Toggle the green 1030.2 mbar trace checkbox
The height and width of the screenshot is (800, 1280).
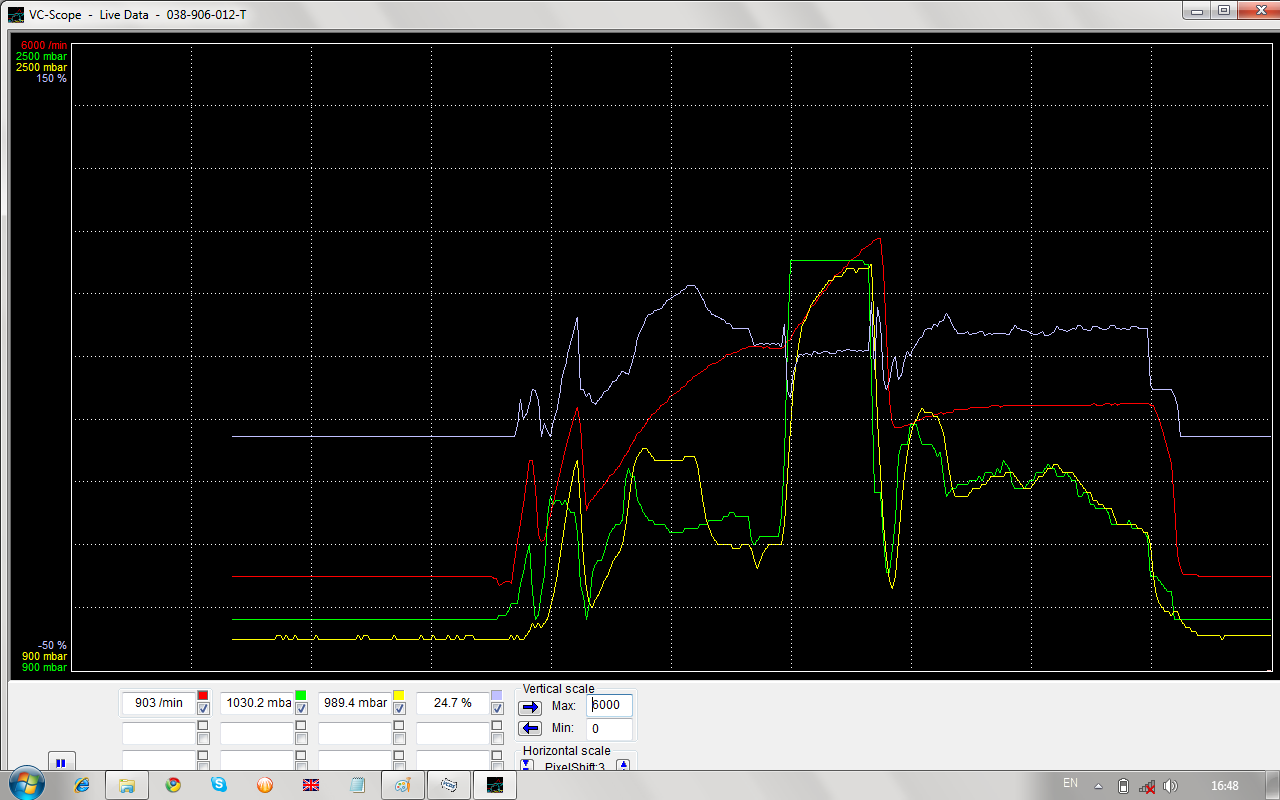coord(301,709)
